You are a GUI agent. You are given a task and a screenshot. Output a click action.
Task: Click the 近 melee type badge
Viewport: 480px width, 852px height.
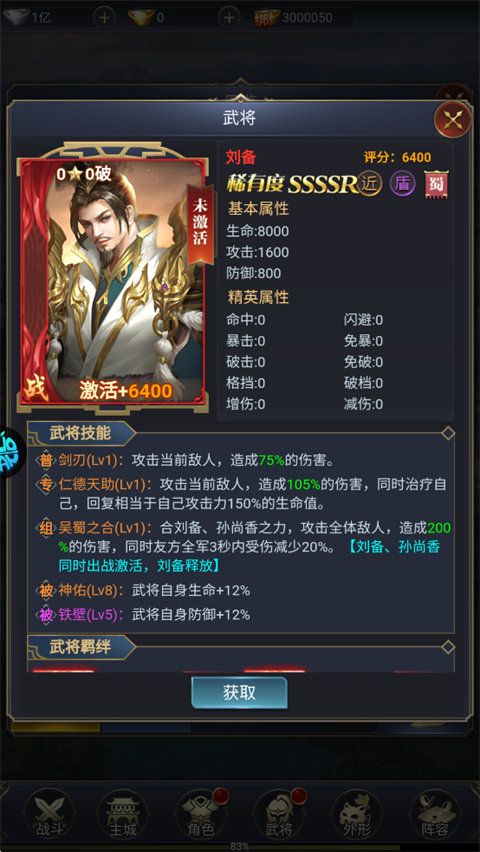(x=370, y=185)
